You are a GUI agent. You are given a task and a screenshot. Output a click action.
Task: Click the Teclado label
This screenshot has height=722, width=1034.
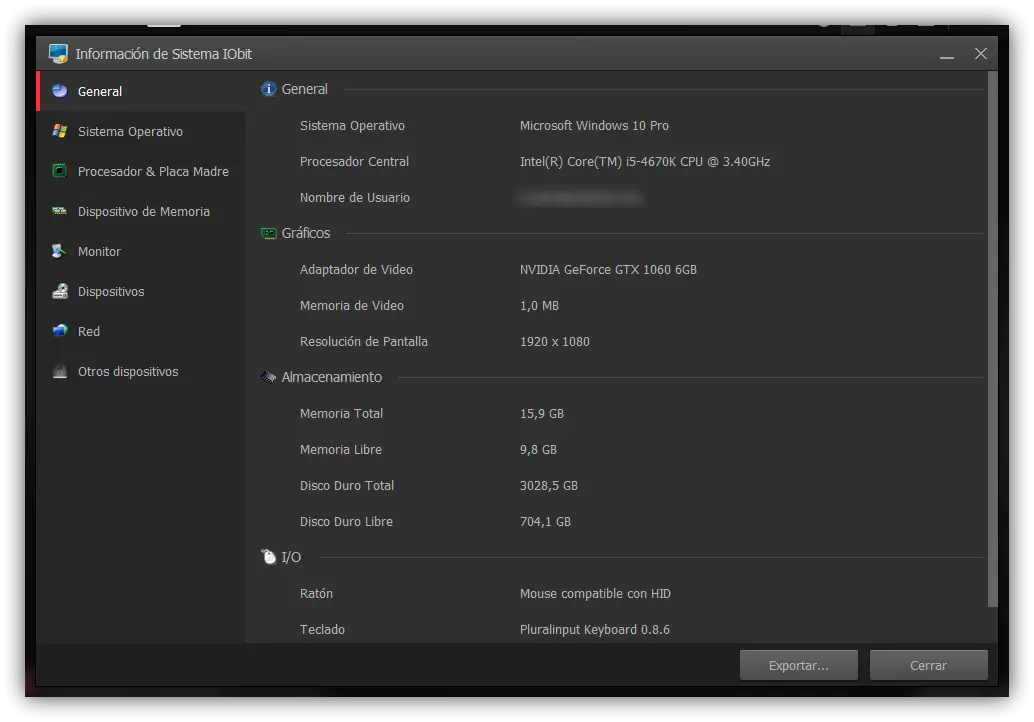coord(322,630)
